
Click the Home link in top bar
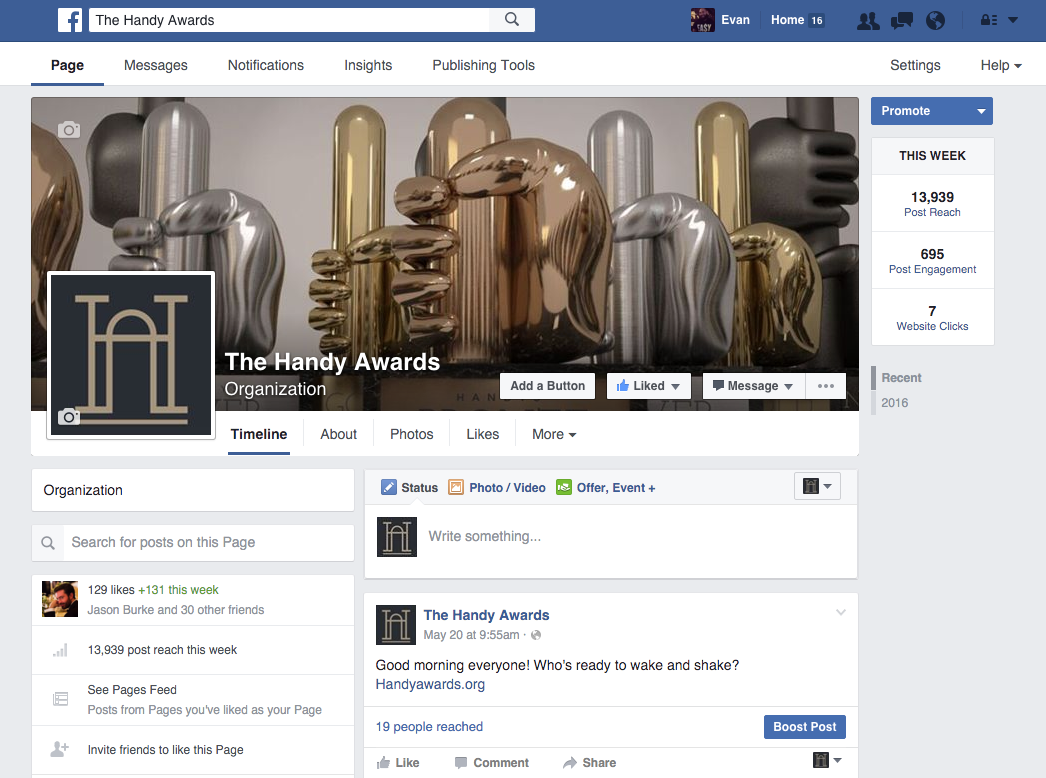(787, 20)
